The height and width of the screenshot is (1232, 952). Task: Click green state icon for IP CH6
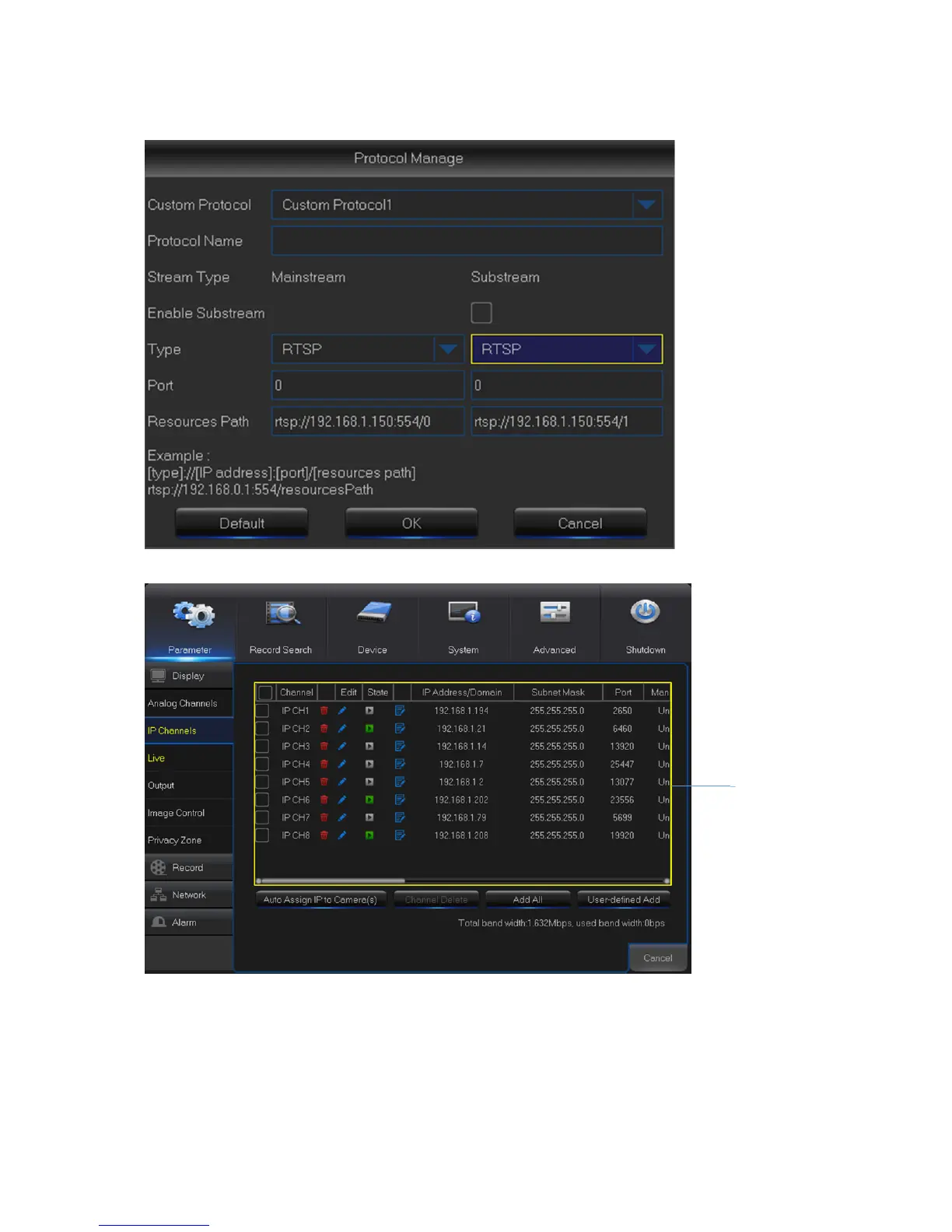tap(369, 800)
